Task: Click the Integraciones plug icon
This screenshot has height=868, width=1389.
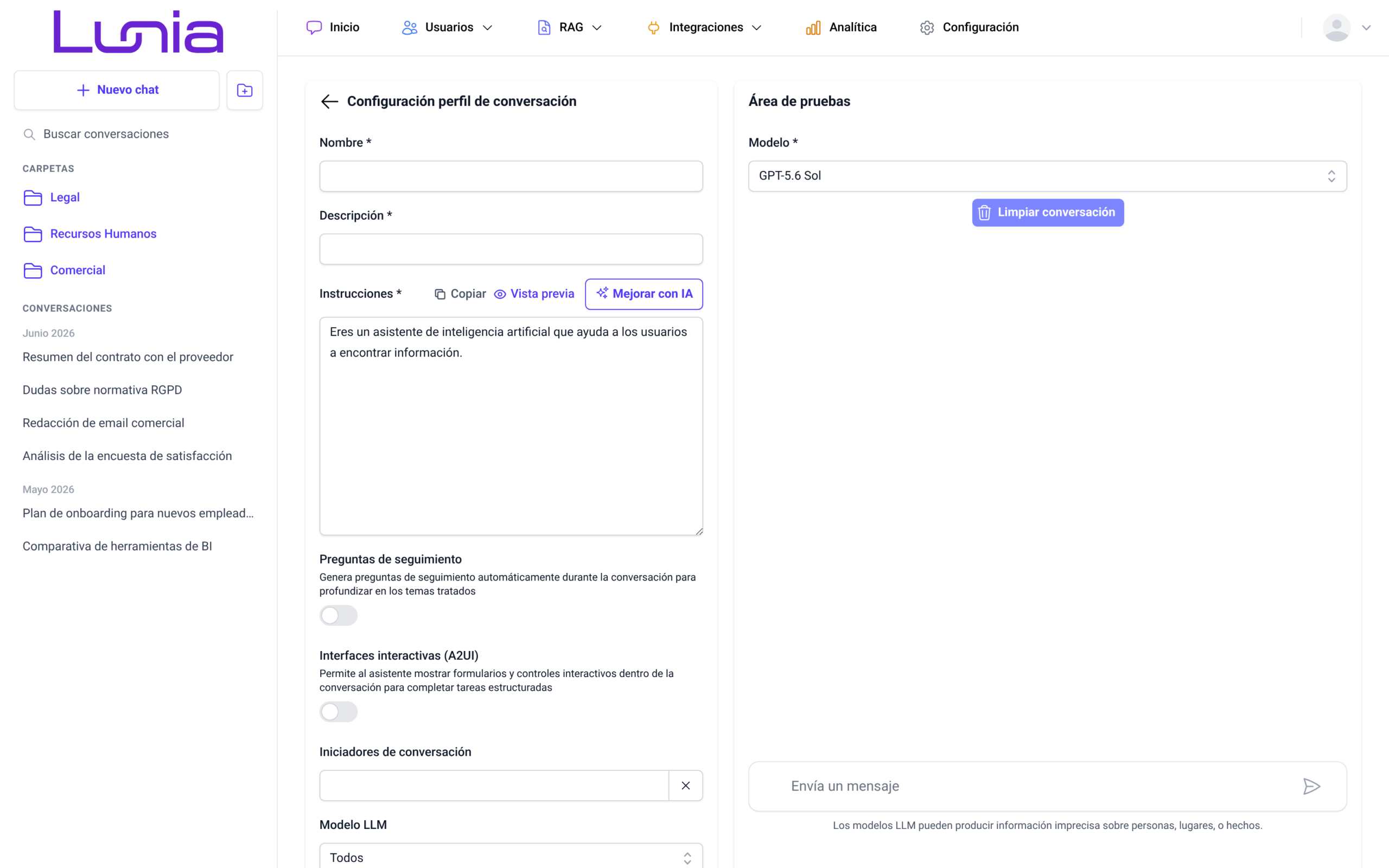Action: click(653, 28)
